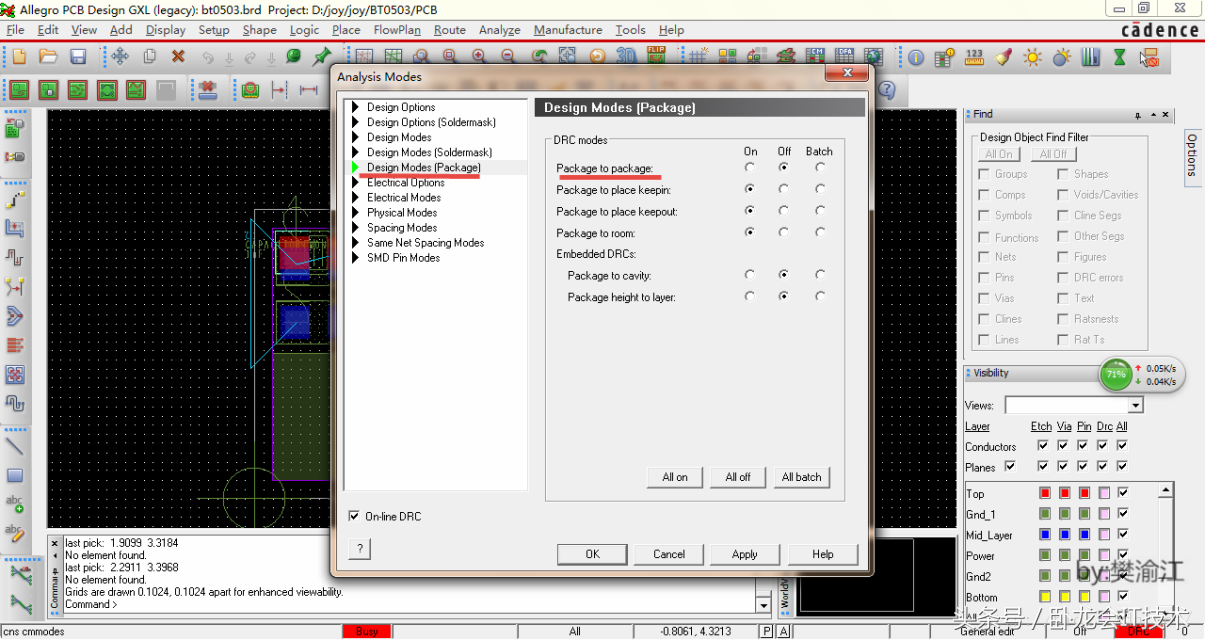This screenshot has width=1205, height=640.
Task: Set Package to place keepout to Batch
Action: [820, 211]
